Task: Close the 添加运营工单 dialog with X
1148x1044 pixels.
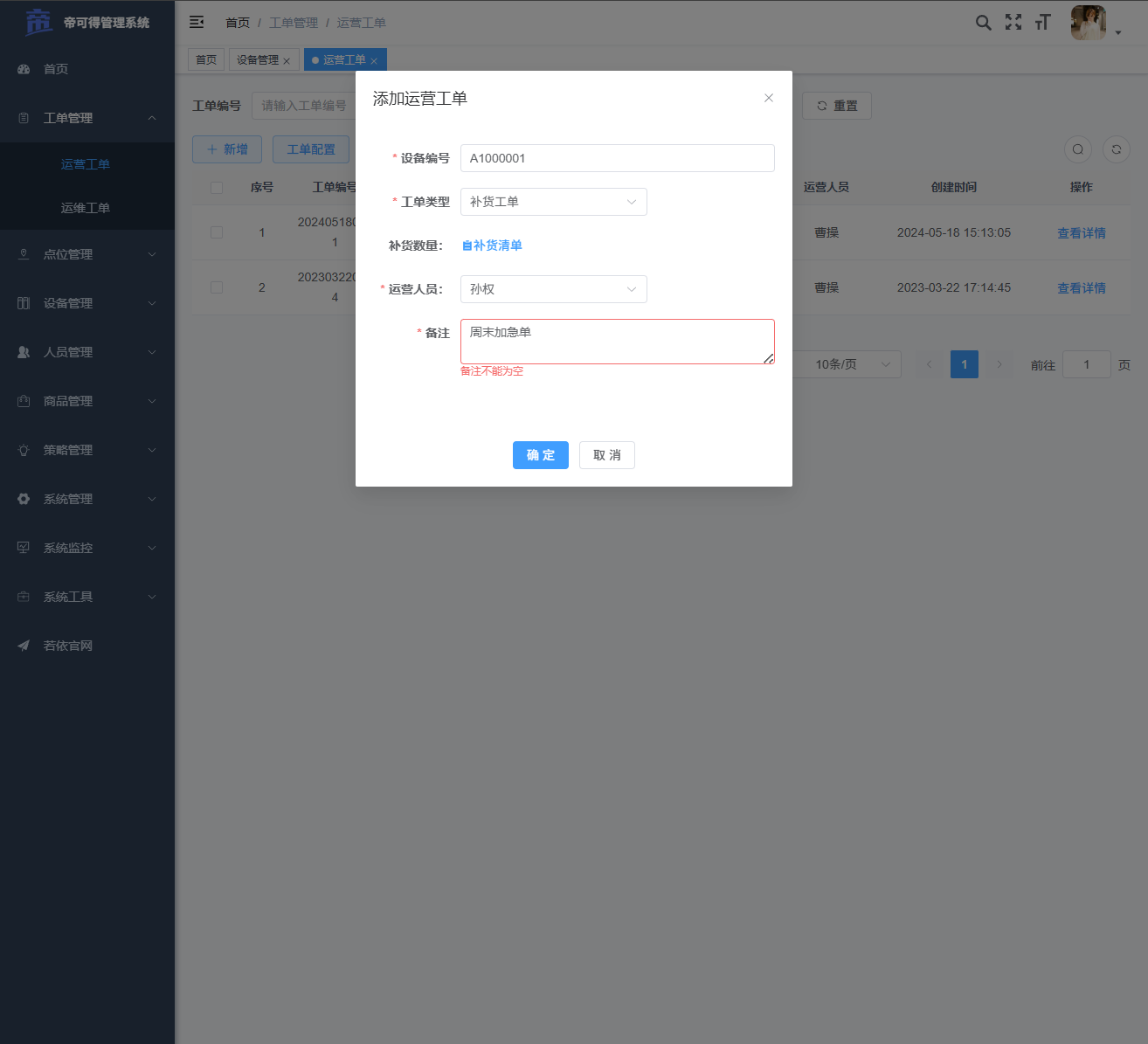Action: 769,98
